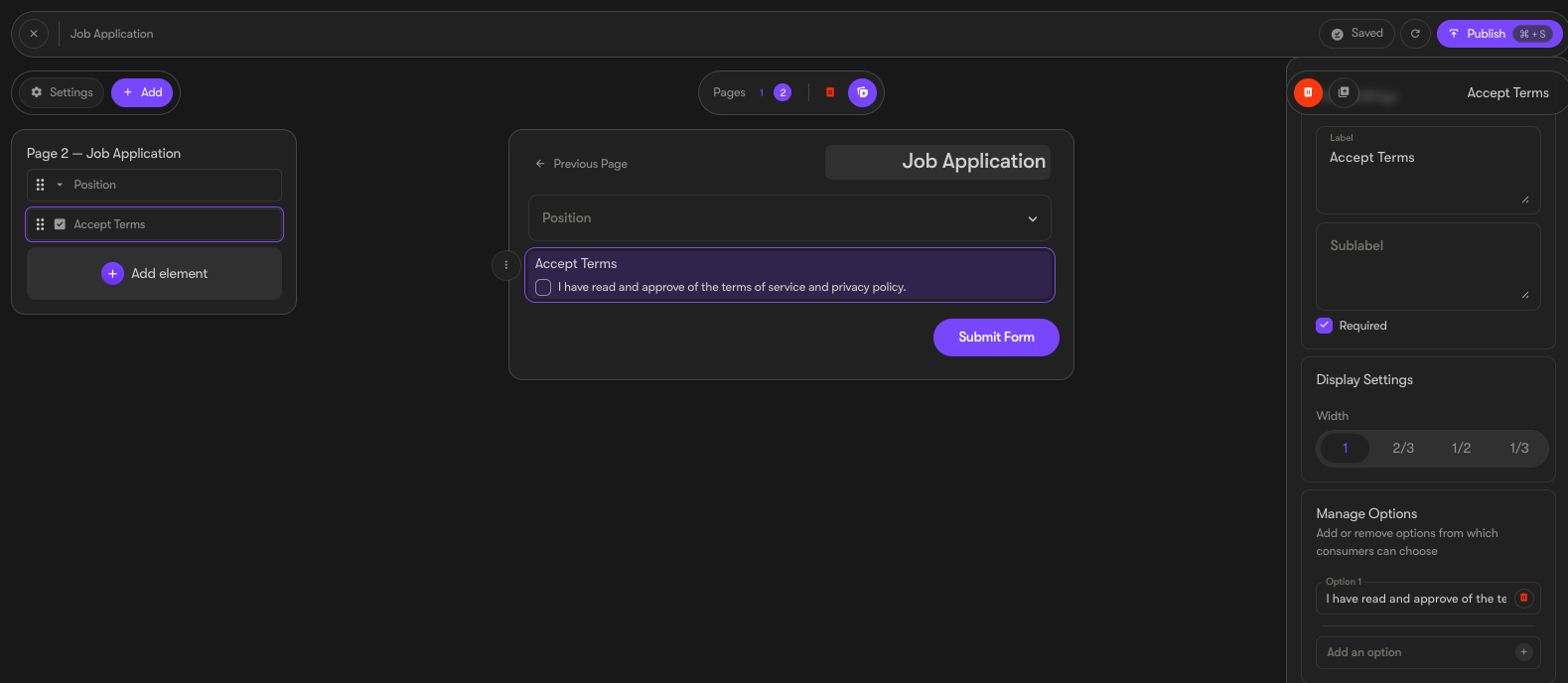This screenshot has width=1568, height=683.
Task: Click the Publish button
Action: coord(1498,34)
